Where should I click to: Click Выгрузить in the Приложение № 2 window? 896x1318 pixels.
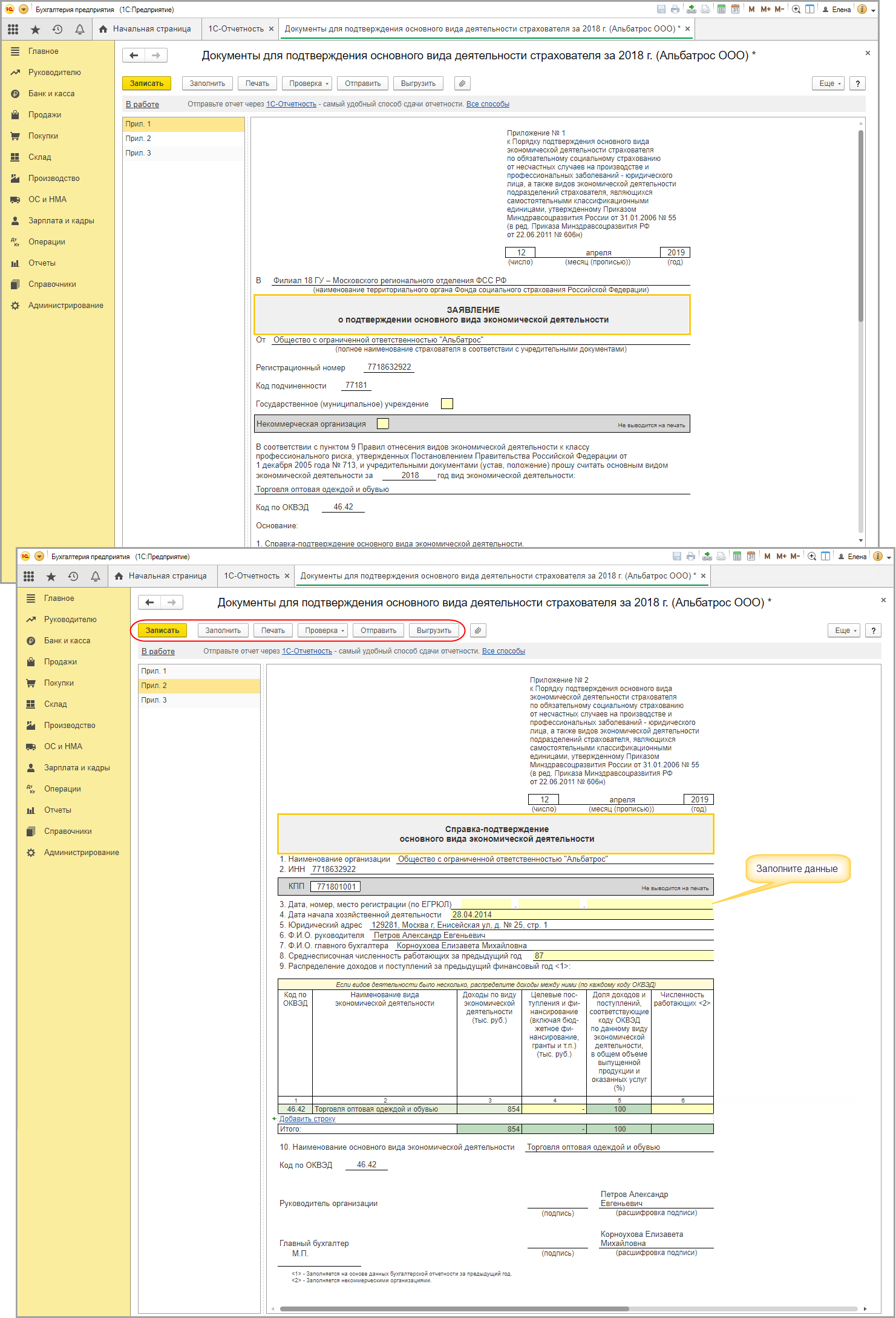434,631
